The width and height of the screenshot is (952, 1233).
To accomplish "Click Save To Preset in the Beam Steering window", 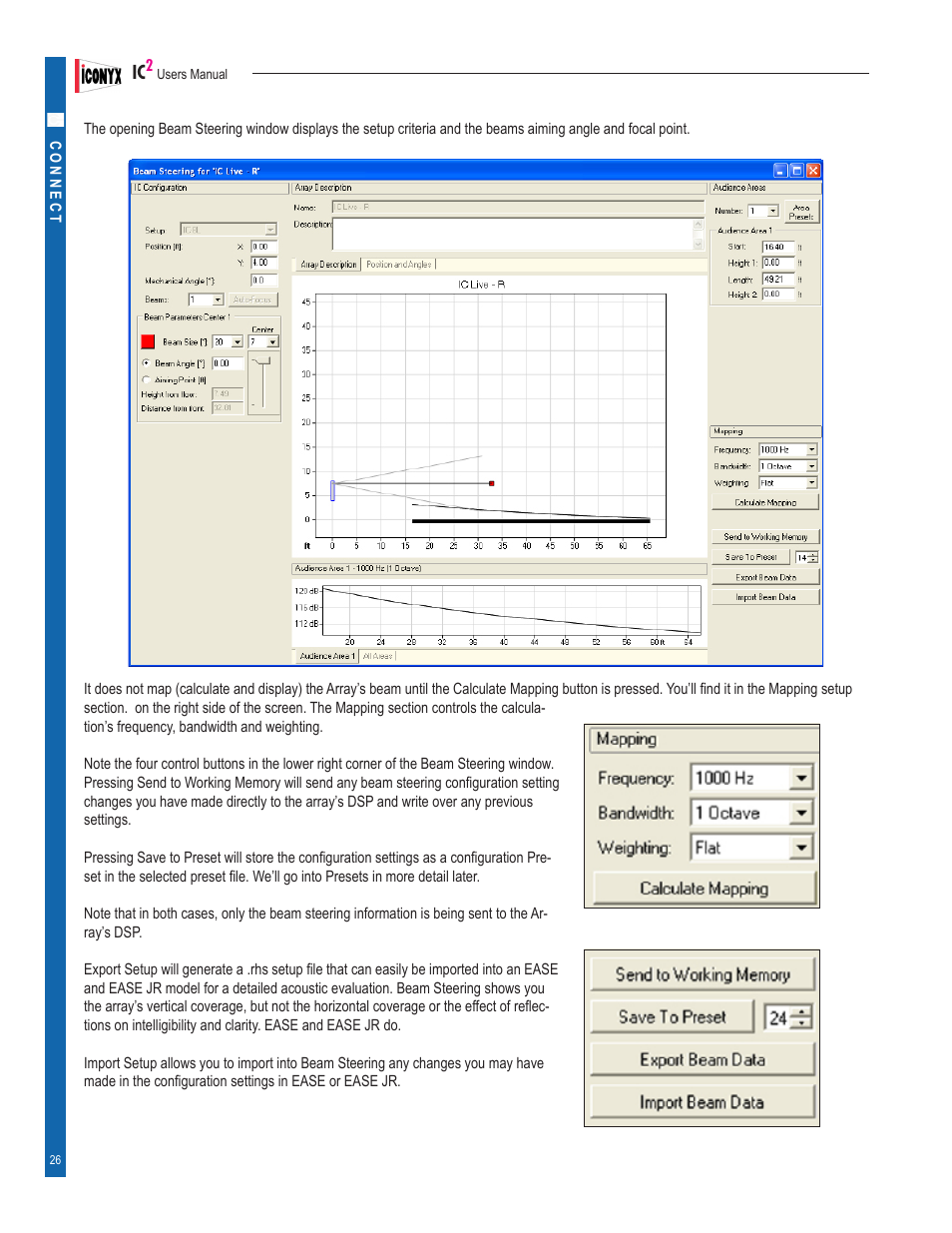I will [750, 557].
